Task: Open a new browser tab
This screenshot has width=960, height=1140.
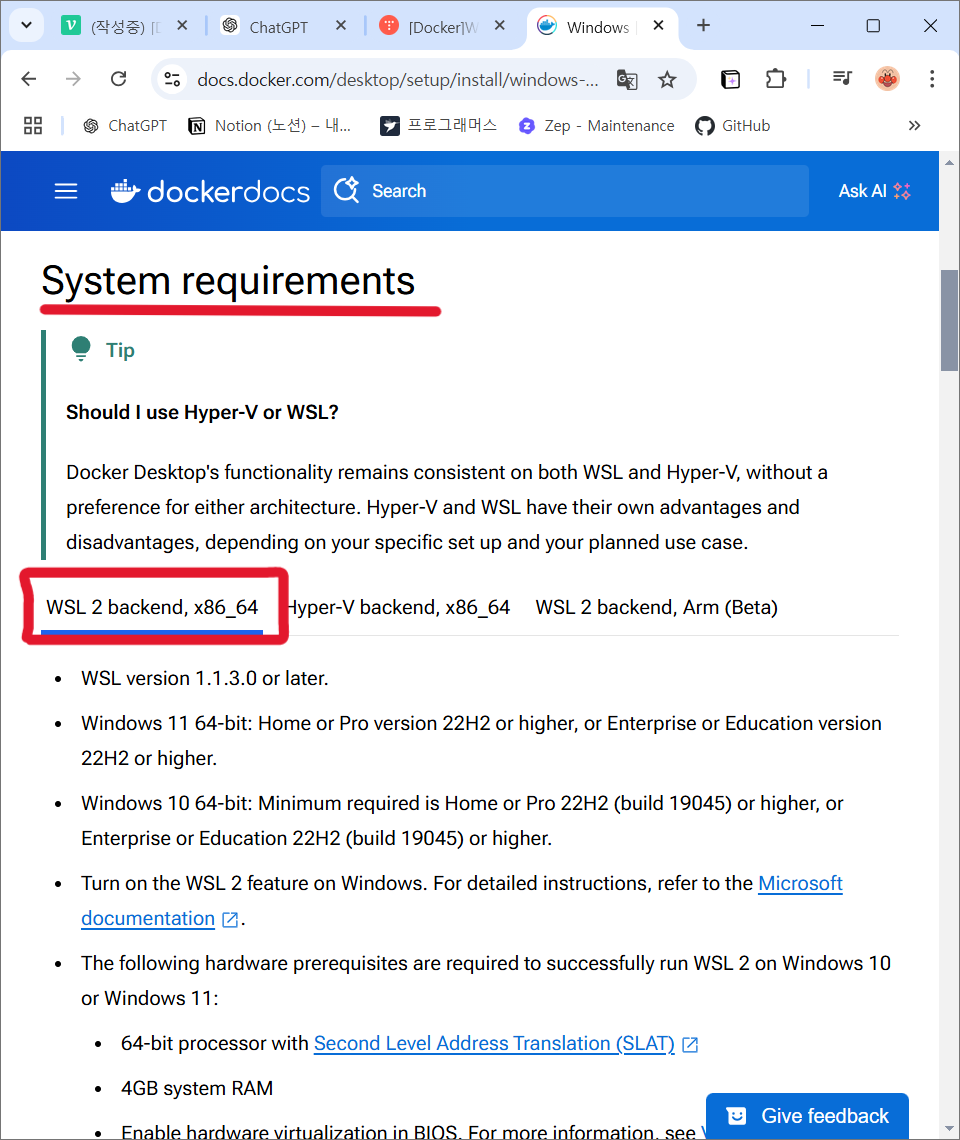Action: 703,25
